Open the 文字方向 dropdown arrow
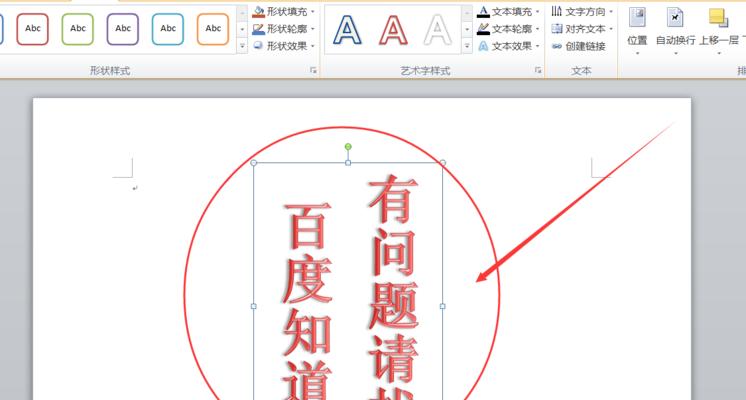Image resolution: width=746 pixels, height=400 pixels. point(611,11)
